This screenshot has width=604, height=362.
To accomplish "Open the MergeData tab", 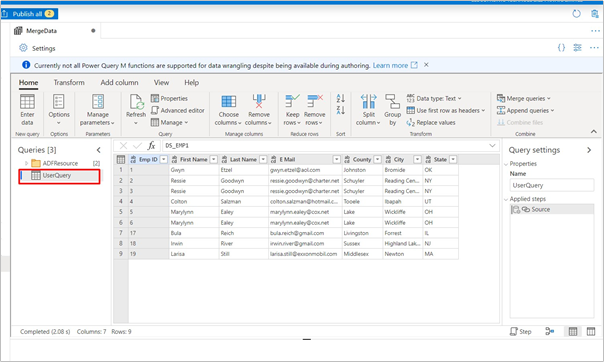I will point(41,31).
